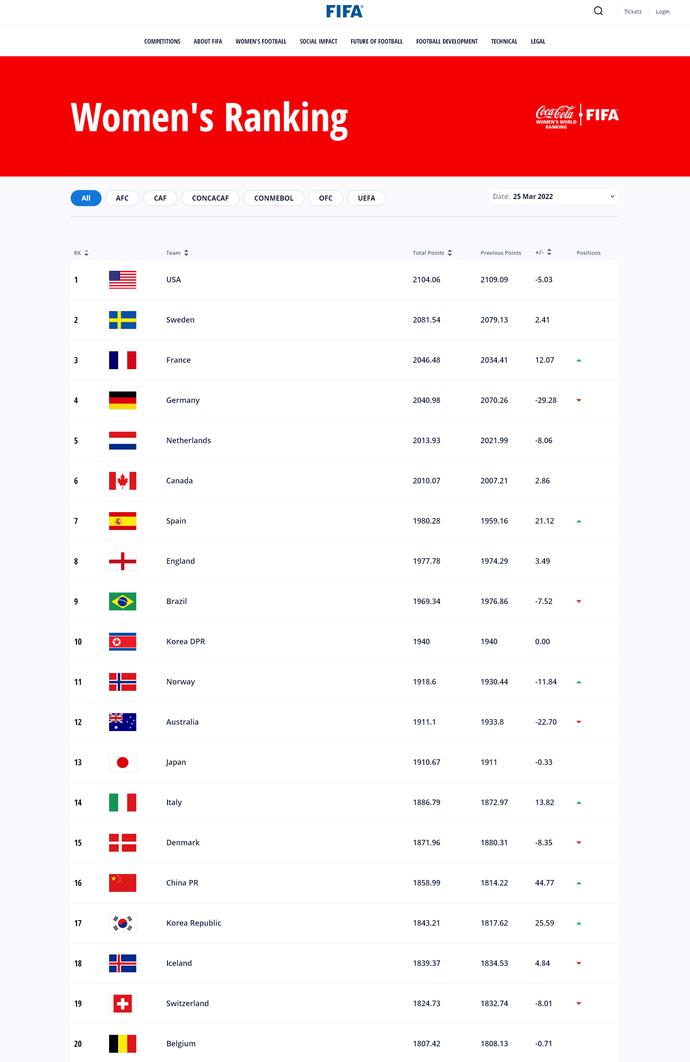Sort table by Total Points

tap(432, 253)
